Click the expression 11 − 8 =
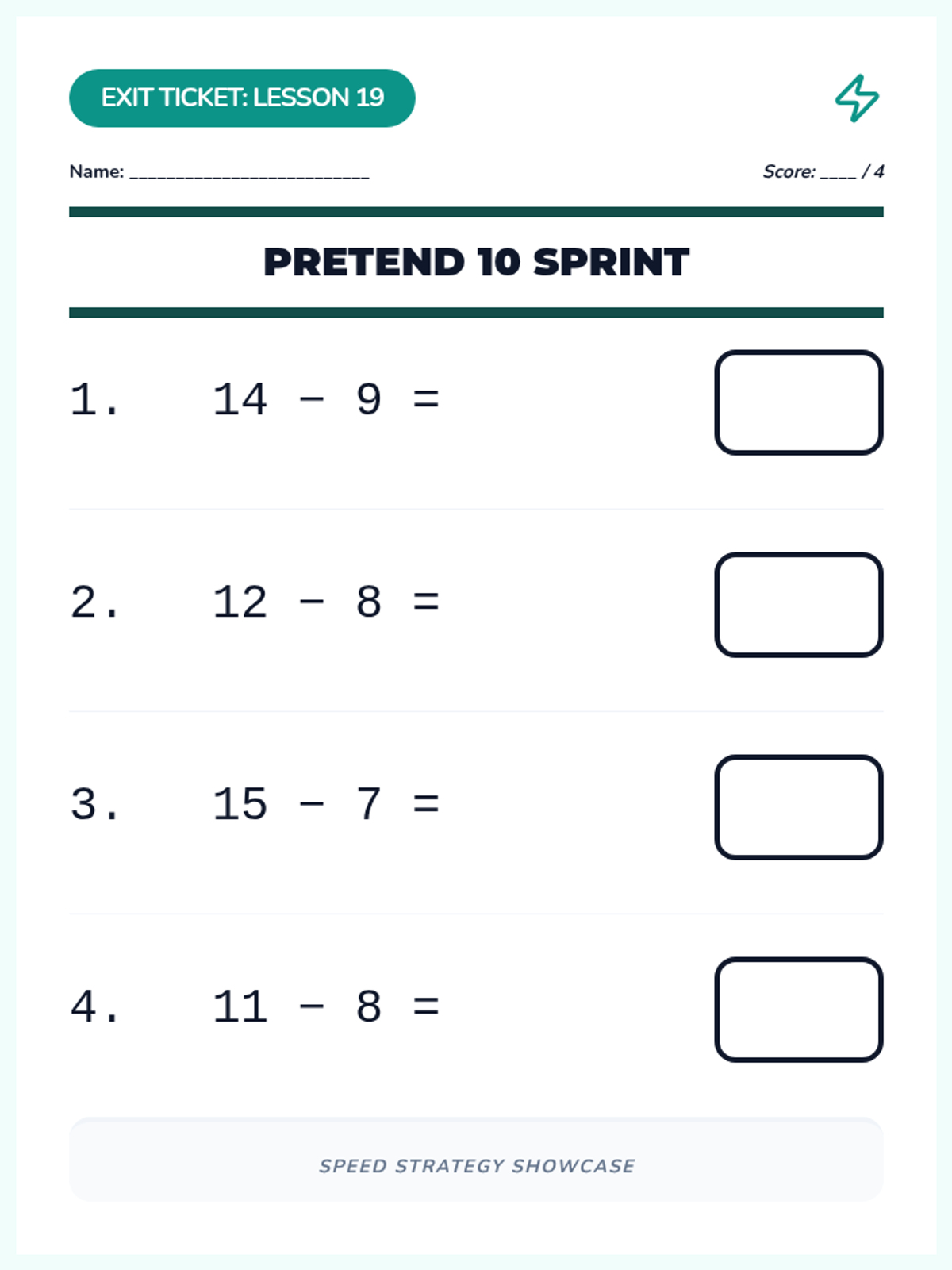 (x=326, y=1006)
